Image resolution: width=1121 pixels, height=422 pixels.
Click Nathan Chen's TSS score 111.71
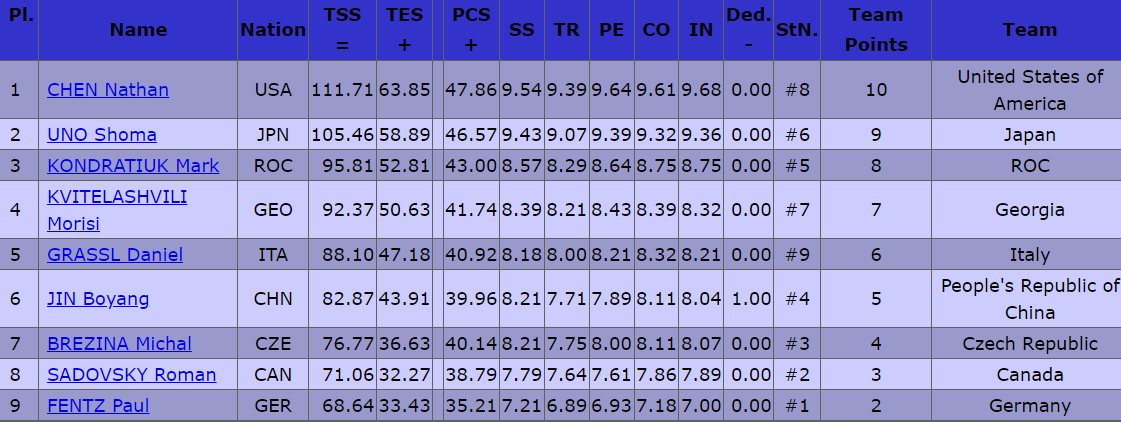tap(343, 90)
